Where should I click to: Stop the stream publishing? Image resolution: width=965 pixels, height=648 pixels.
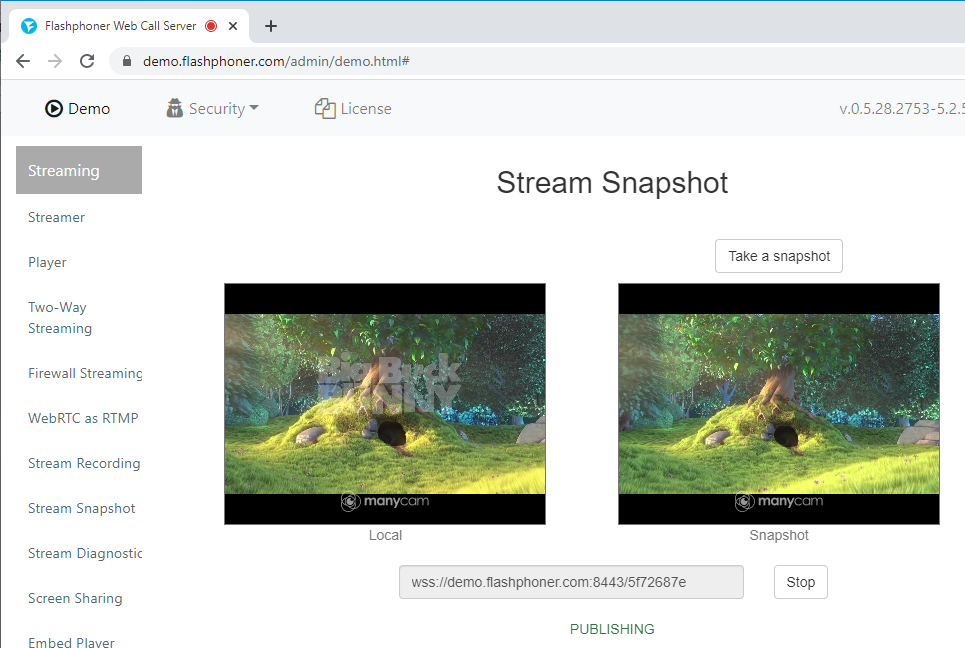coord(801,582)
